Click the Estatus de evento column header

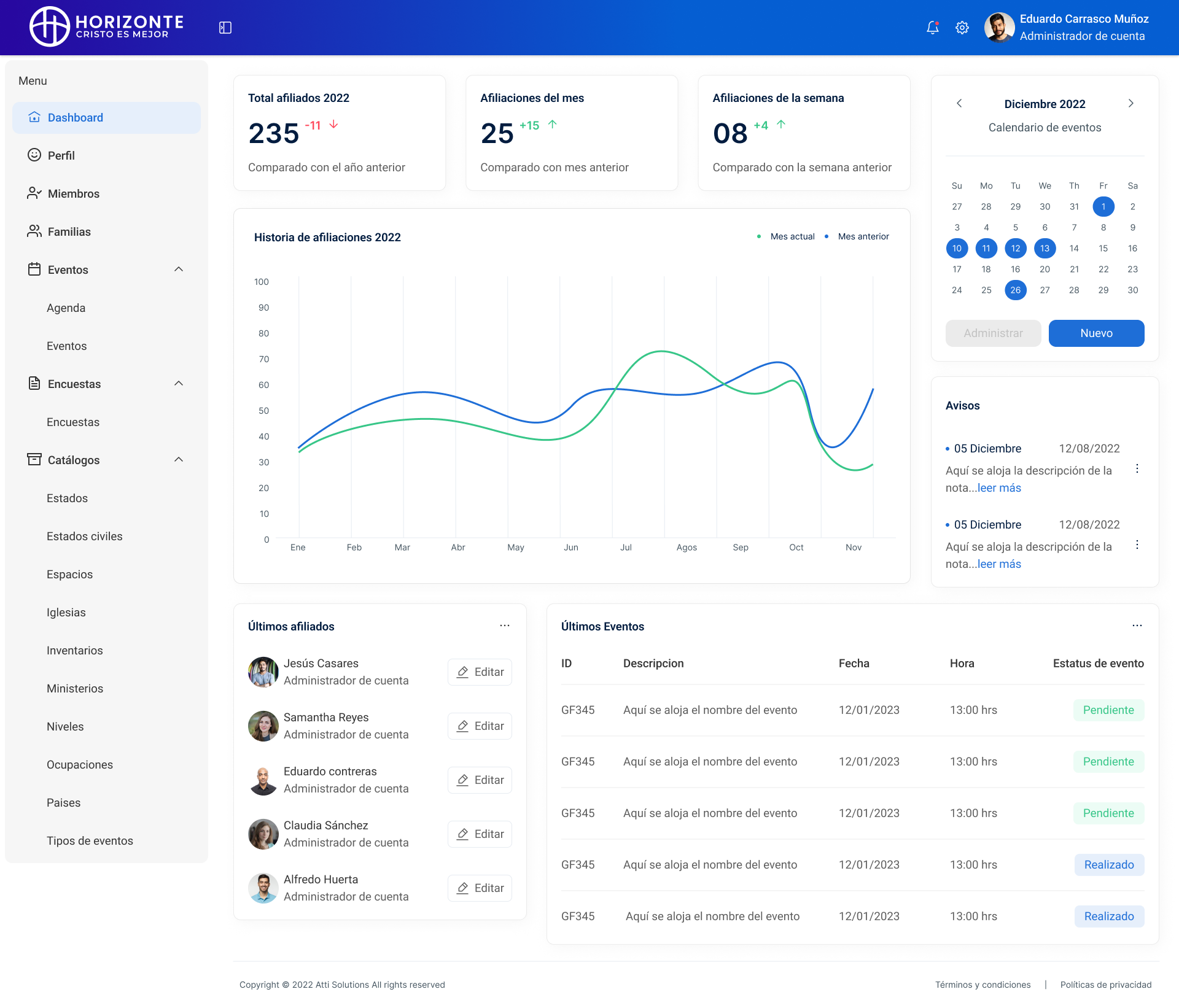pyautogui.click(x=1098, y=664)
